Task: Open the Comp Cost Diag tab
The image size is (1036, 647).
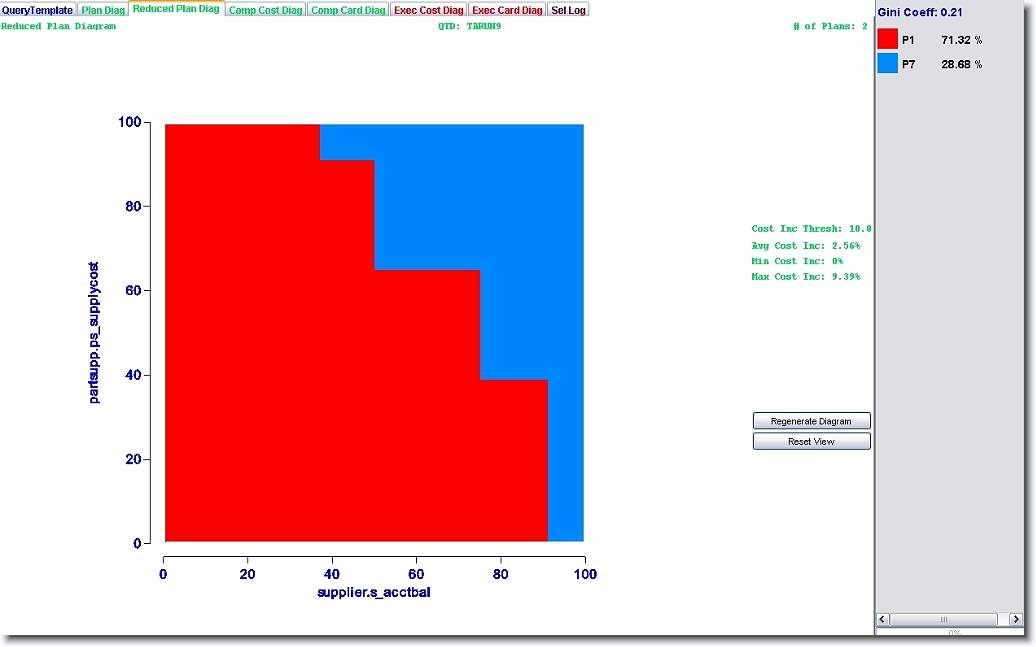Action: (x=265, y=10)
